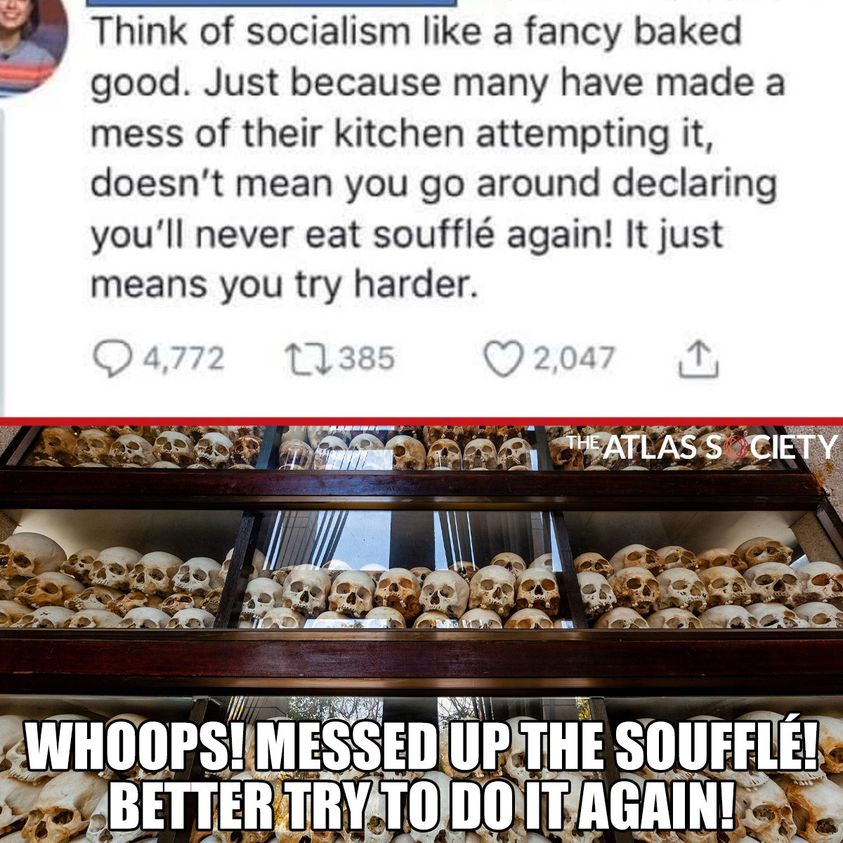Click the reply count 4,772

183,358
